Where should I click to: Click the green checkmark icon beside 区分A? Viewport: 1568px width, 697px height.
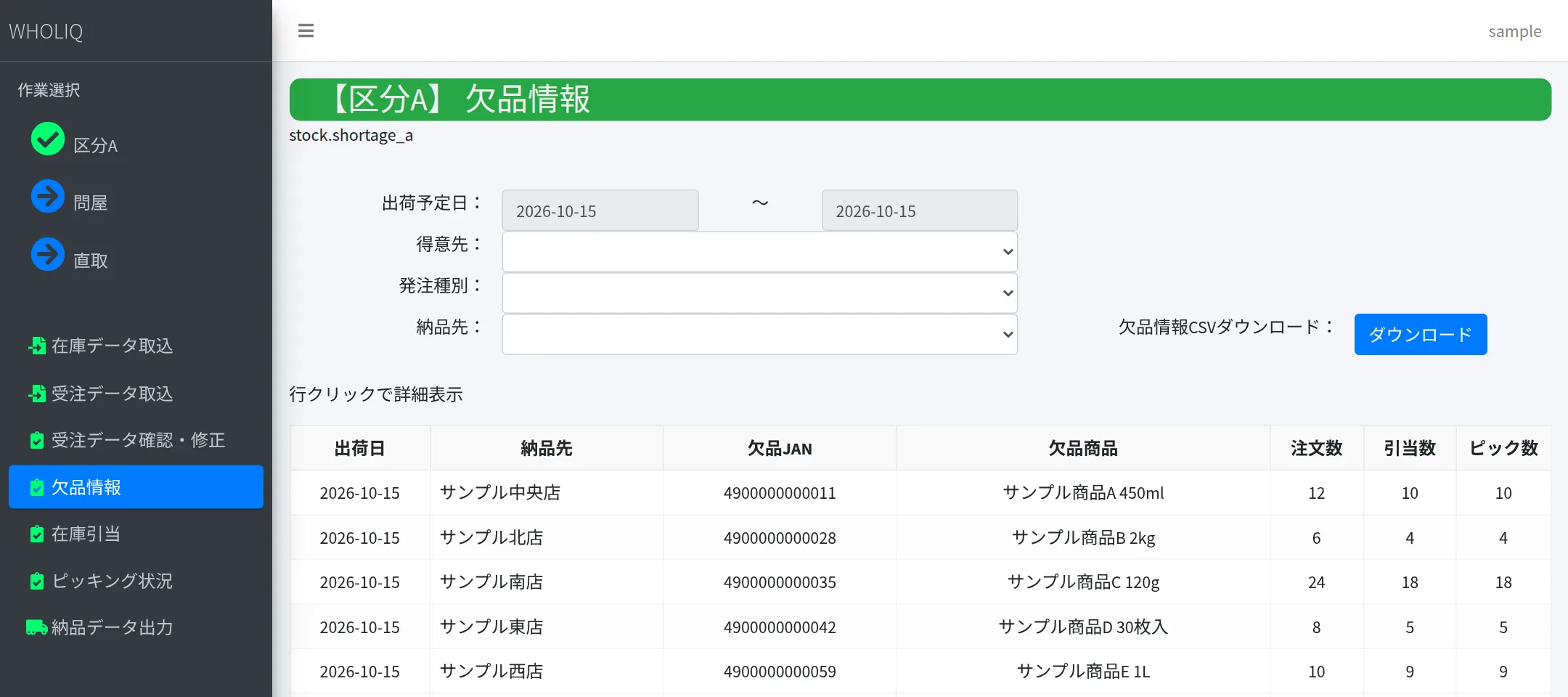pos(48,139)
